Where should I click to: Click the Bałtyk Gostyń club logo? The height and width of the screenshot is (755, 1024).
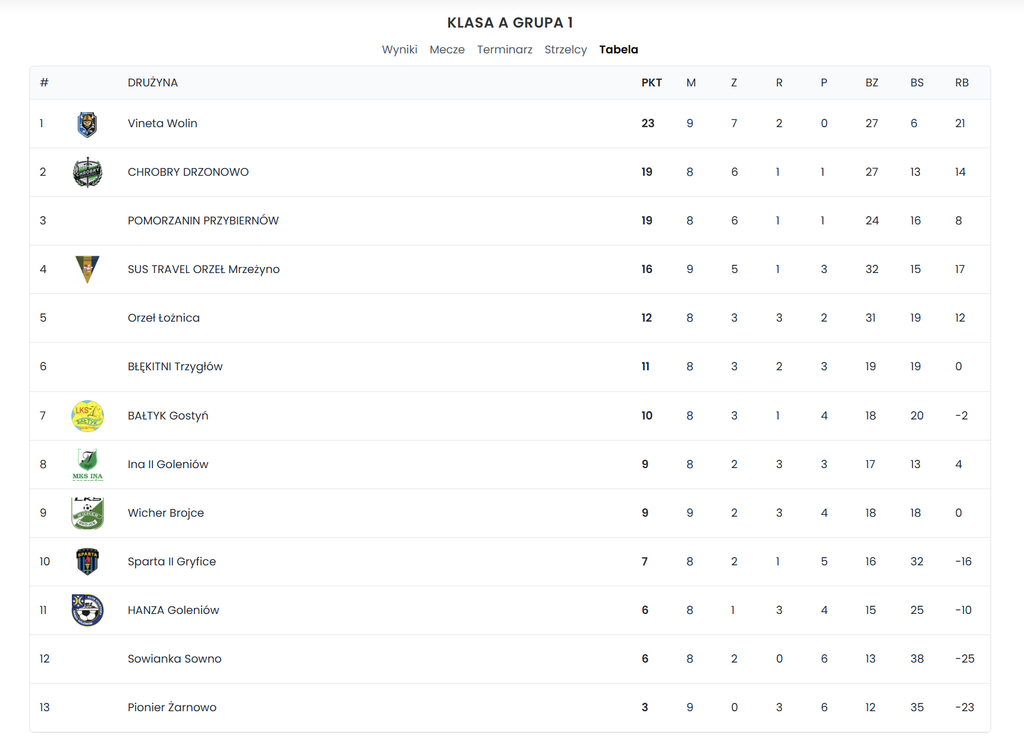click(x=87, y=416)
